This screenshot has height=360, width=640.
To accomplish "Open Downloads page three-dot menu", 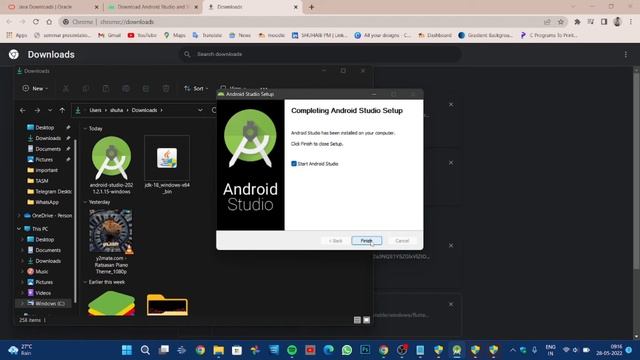I will (x=626, y=54).
